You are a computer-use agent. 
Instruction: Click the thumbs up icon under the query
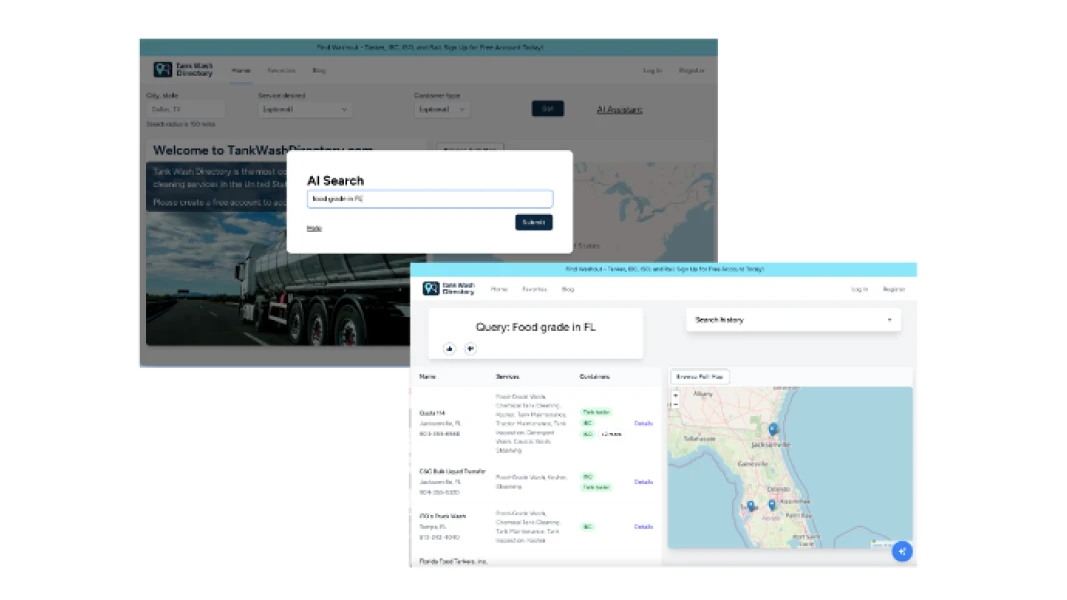point(450,348)
